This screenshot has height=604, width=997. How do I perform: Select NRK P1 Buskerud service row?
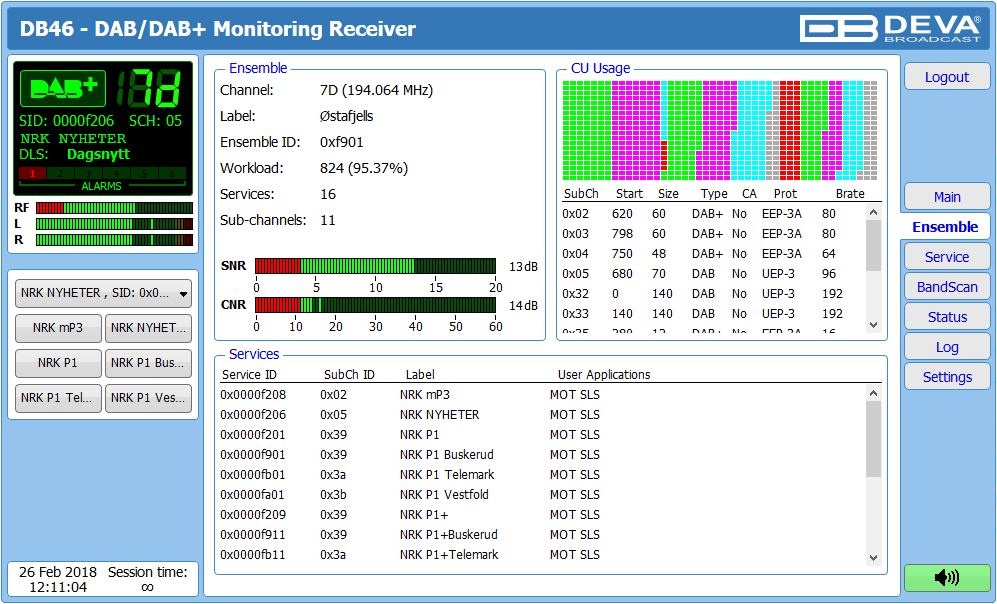tap(542, 455)
